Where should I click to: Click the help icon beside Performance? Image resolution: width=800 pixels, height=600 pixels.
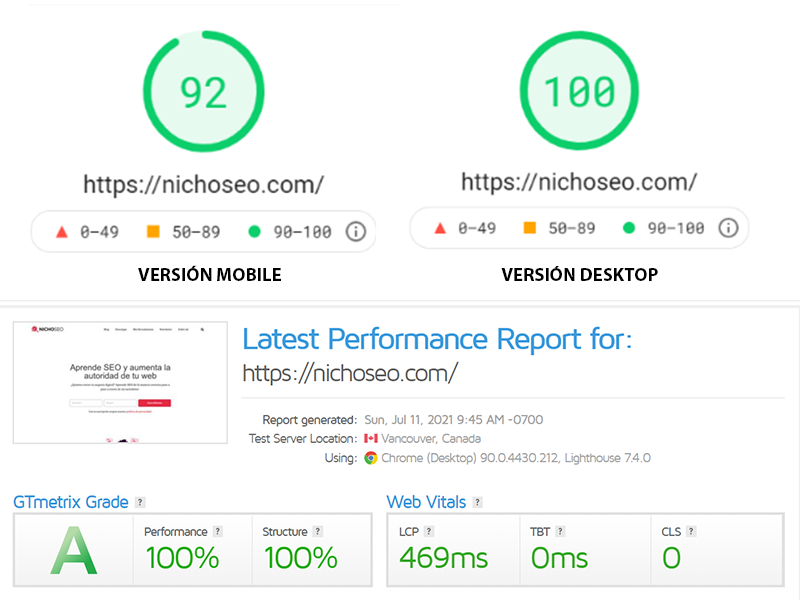pyautogui.click(x=218, y=532)
